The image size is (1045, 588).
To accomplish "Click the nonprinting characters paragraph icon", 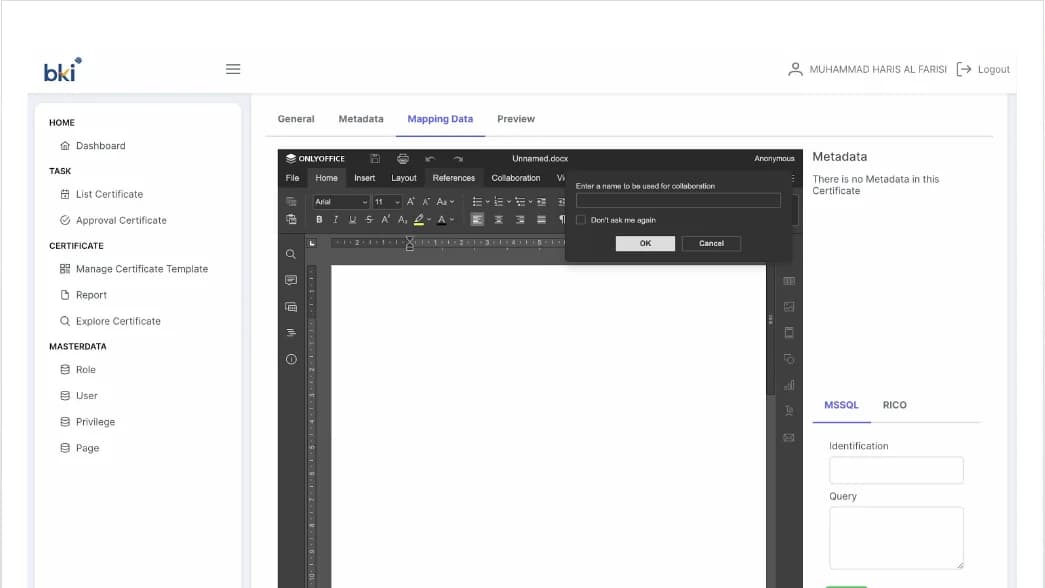I will 562,219.
